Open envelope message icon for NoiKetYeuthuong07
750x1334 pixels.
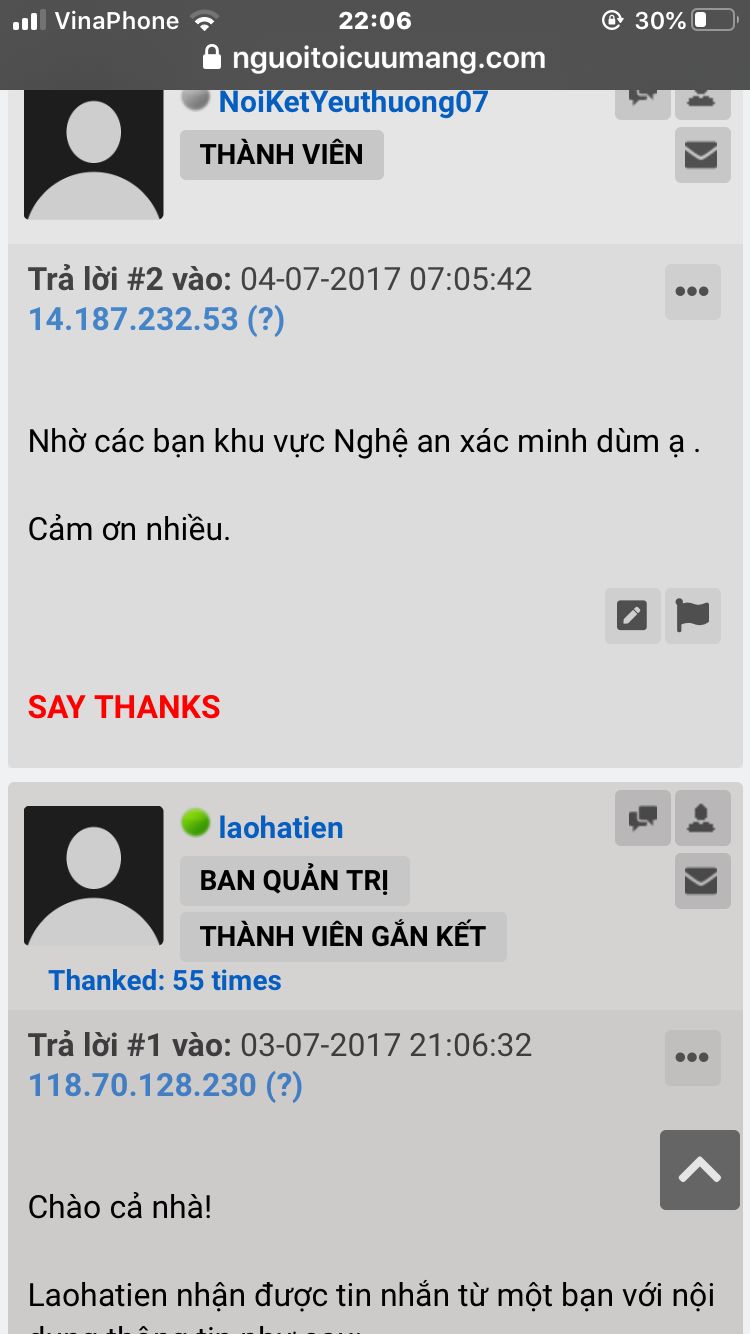coord(703,155)
